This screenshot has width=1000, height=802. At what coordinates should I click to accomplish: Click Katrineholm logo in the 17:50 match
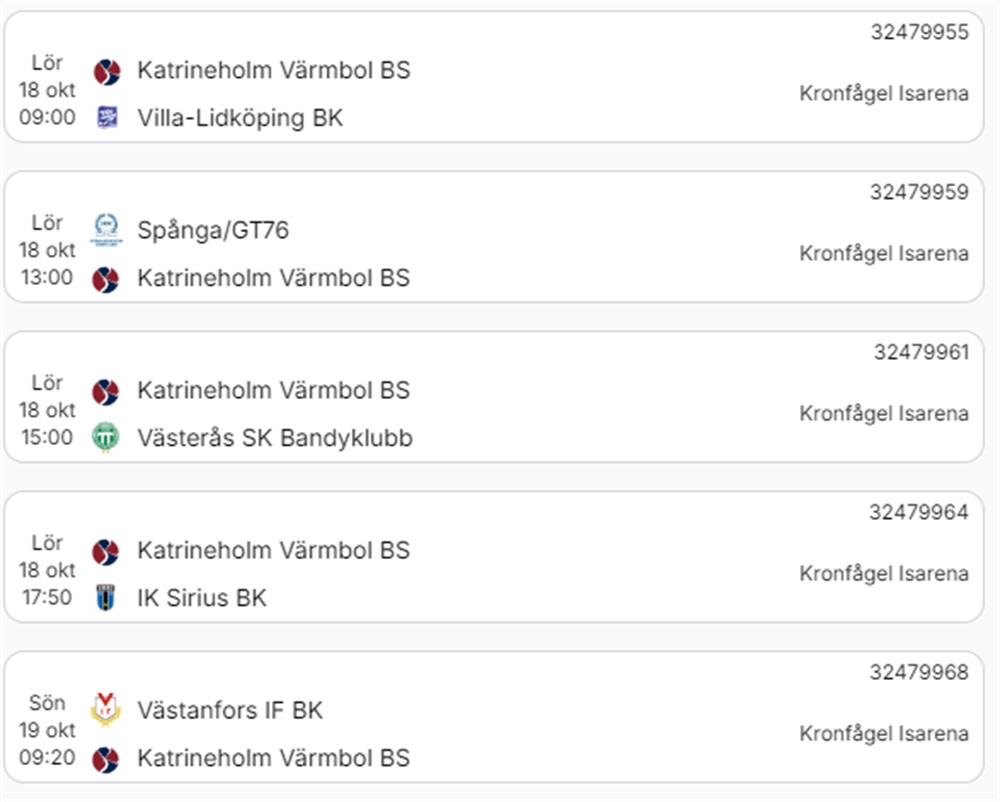[106, 551]
